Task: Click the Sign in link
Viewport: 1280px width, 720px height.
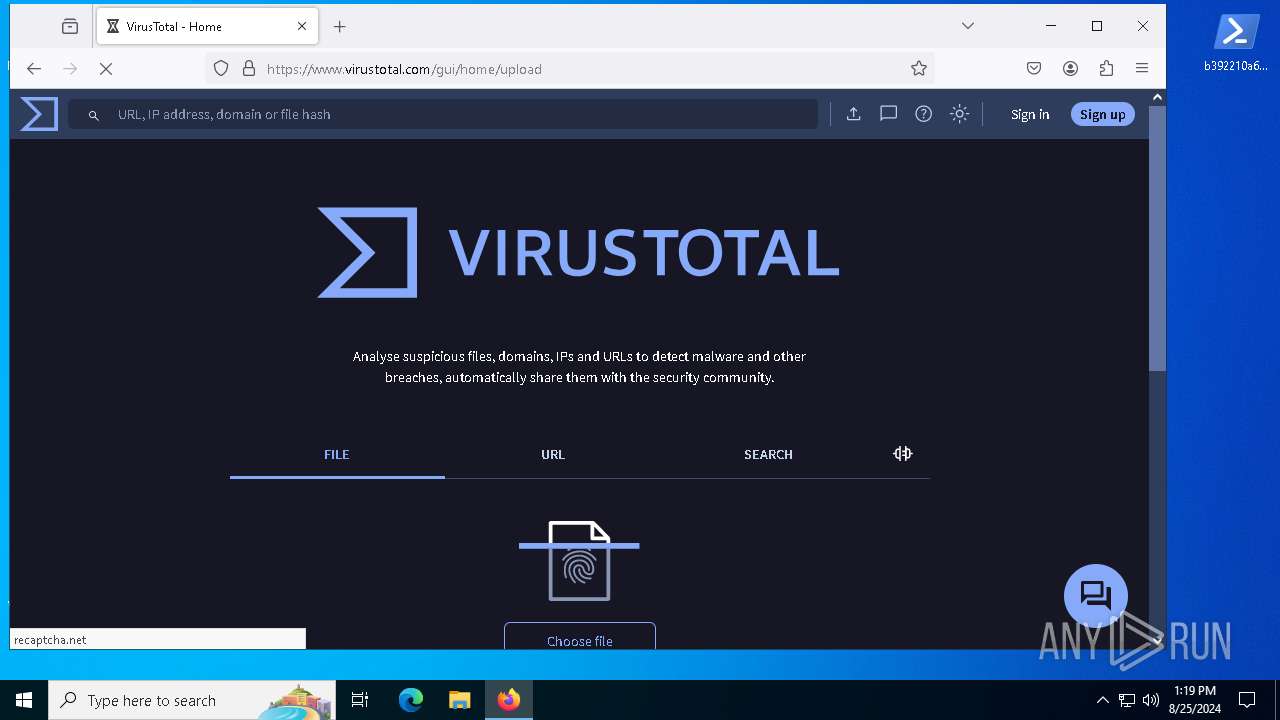Action: tap(1030, 114)
